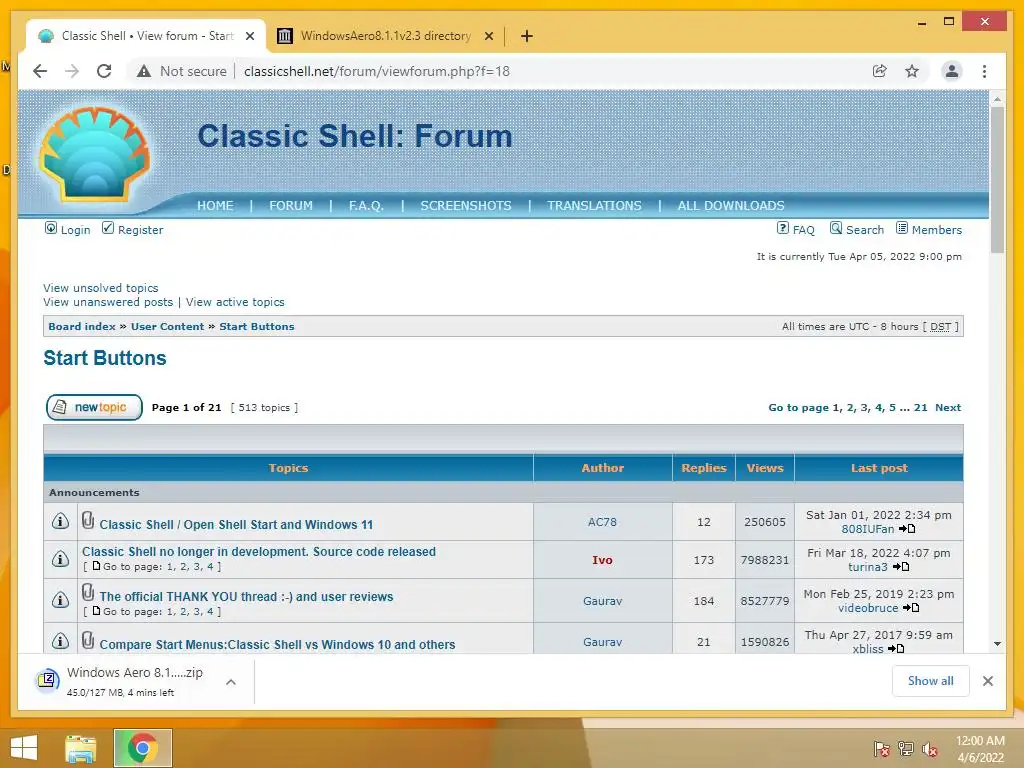View author AC78's profile

(601, 522)
